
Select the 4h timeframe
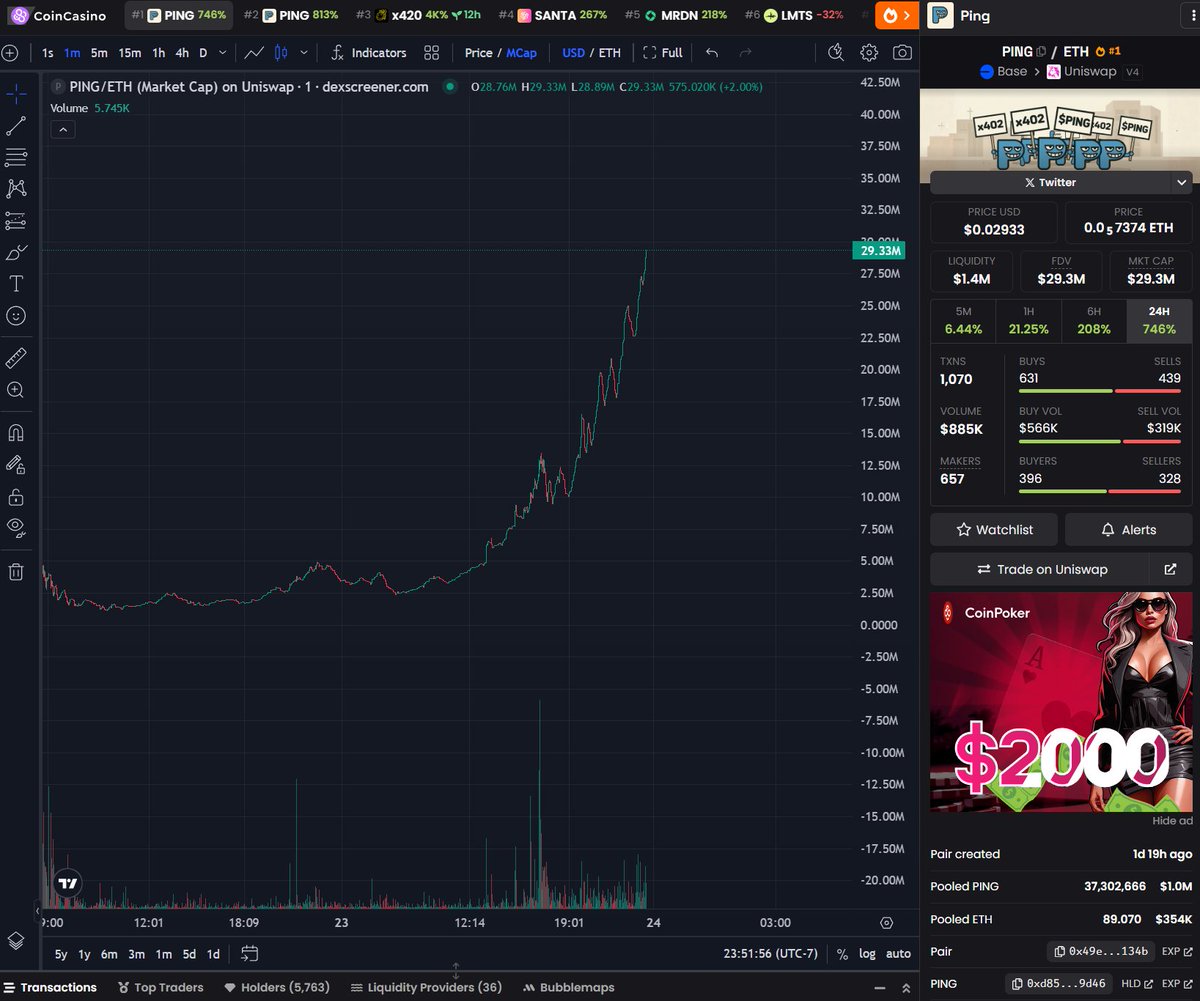[x=182, y=52]
